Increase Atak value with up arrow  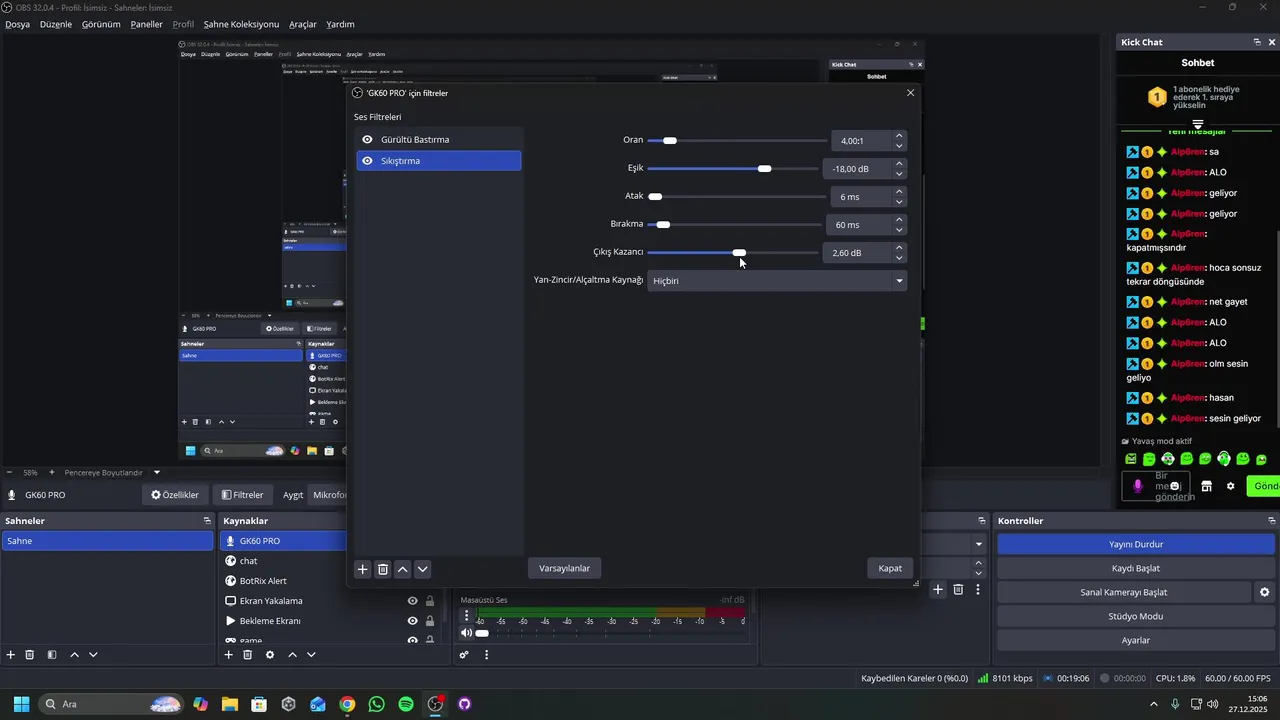(x=899, y=192)
